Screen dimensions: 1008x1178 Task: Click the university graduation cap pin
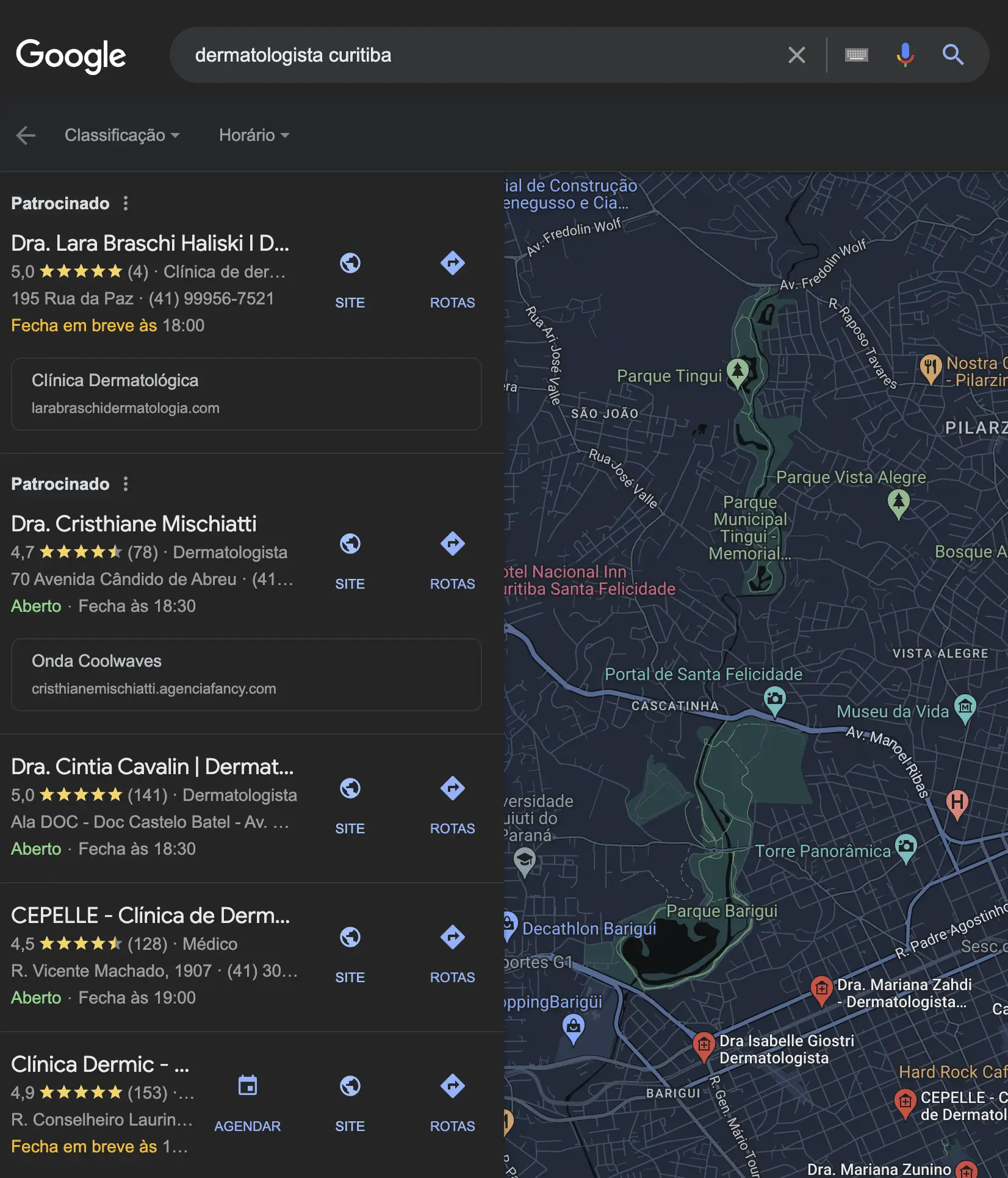pos(524,862)
